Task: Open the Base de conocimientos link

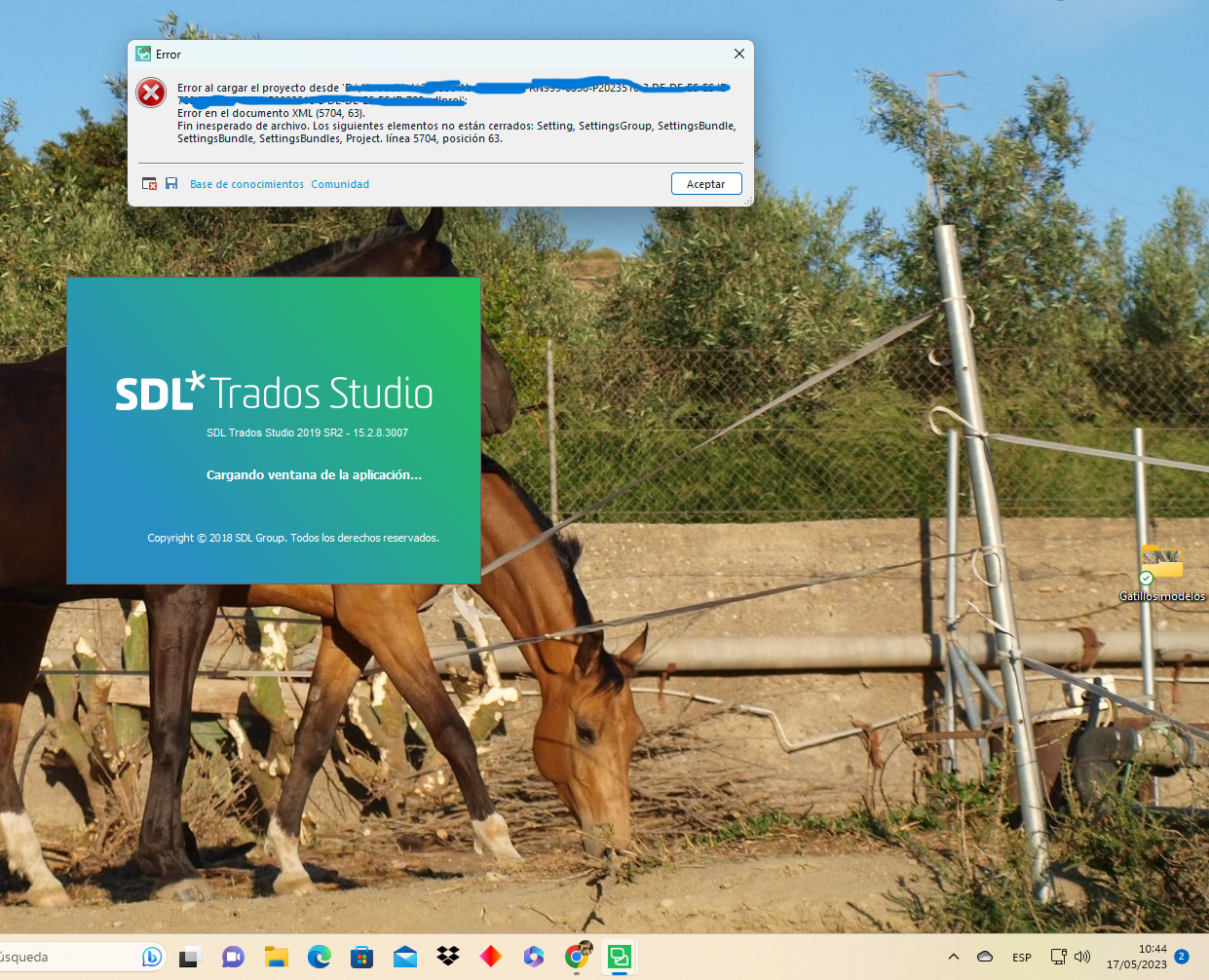Action: [x=246, y=183]
